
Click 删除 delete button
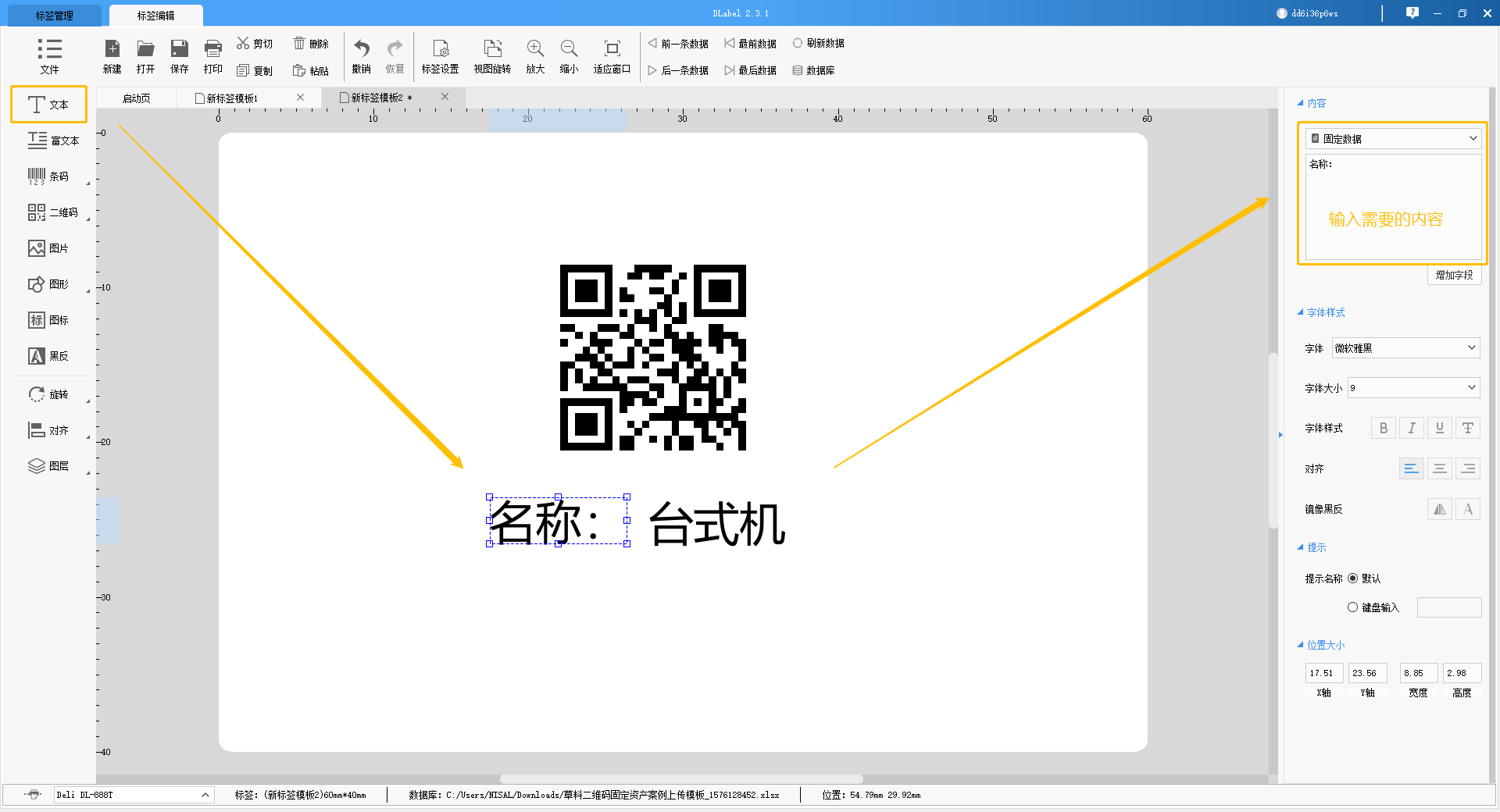tap(311, 44)
